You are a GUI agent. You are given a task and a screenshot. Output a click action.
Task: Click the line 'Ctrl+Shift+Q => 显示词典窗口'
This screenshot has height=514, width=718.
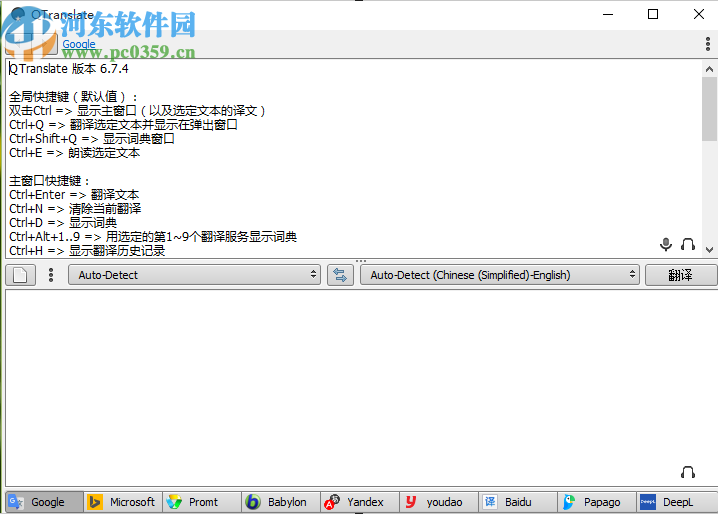tap(92, 139)
